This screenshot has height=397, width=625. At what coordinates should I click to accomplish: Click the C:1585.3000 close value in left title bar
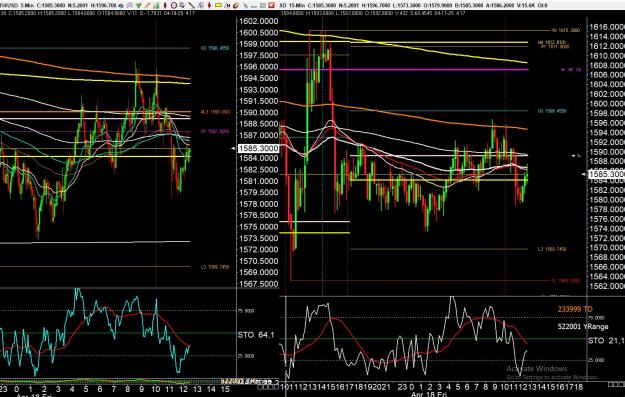coord(51,5)
